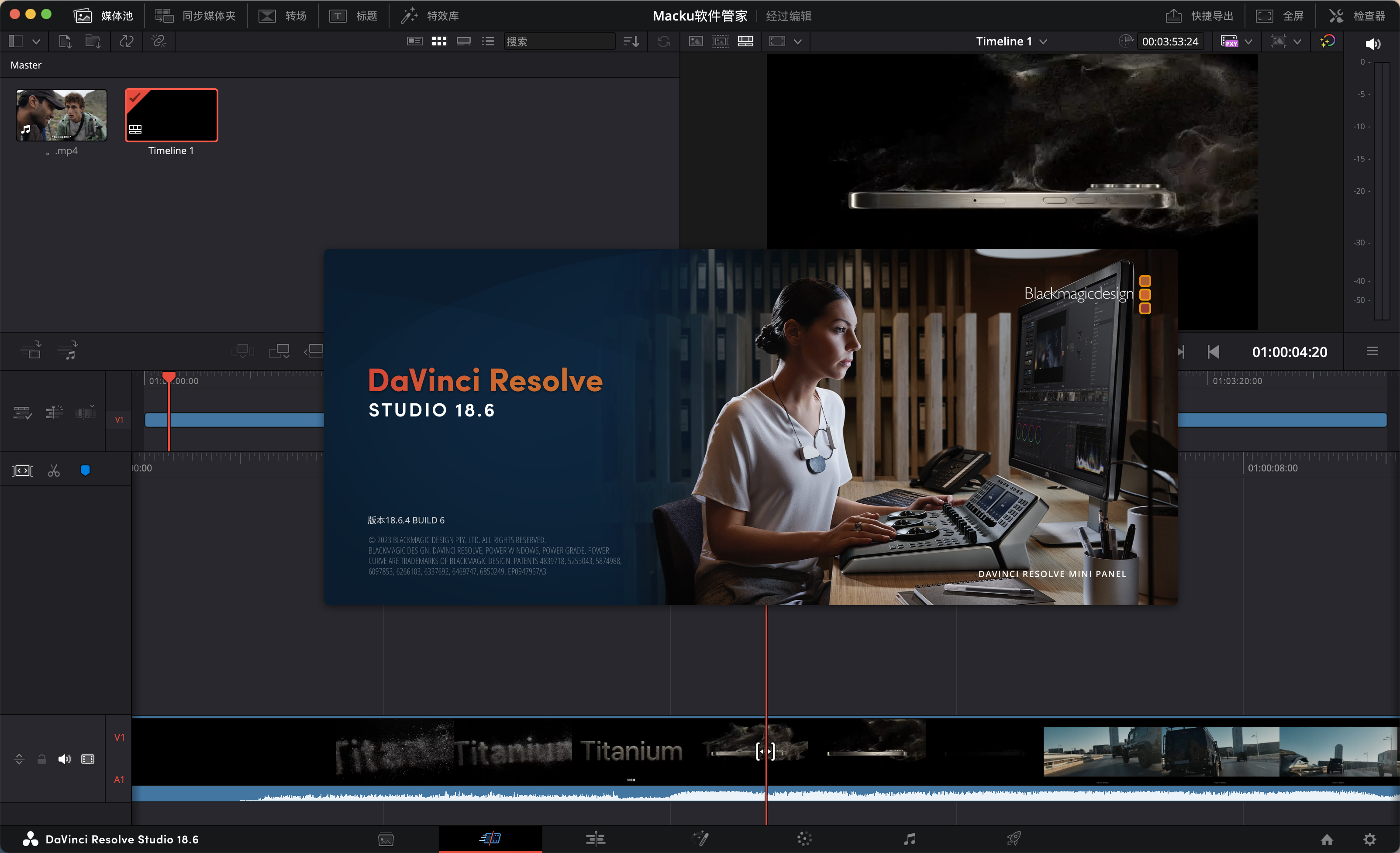Click the import media file icon
1400x853 pixels.
[x=65, y=41]
